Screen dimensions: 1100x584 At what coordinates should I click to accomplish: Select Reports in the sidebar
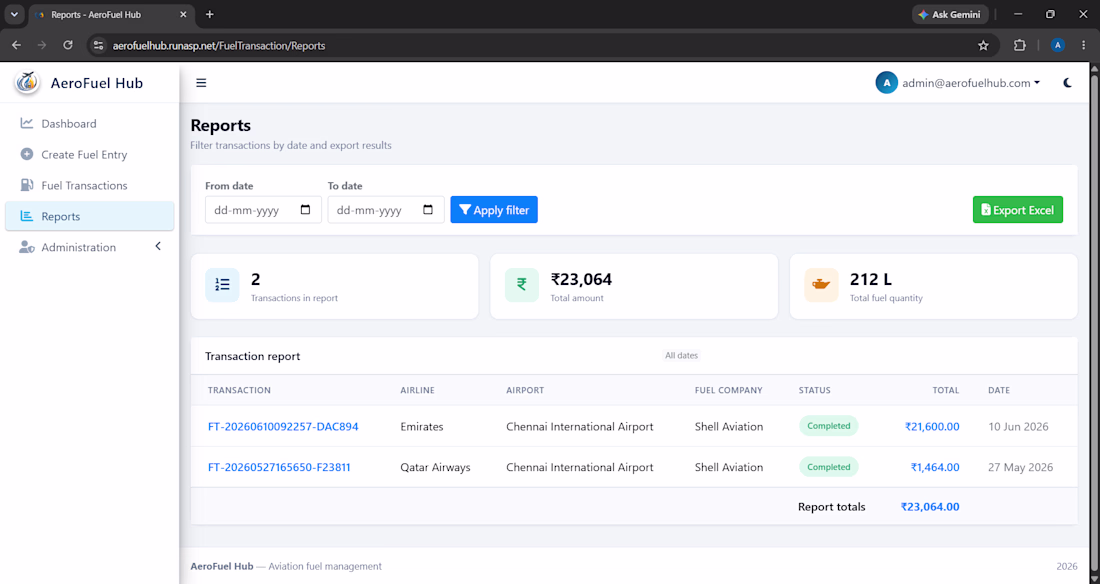(90, 216)
